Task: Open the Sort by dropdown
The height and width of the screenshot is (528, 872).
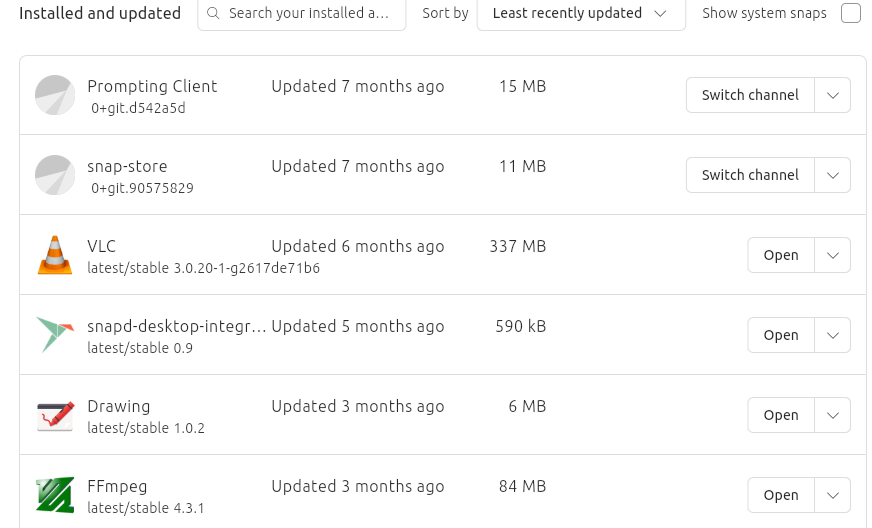Action: (580, 14)
